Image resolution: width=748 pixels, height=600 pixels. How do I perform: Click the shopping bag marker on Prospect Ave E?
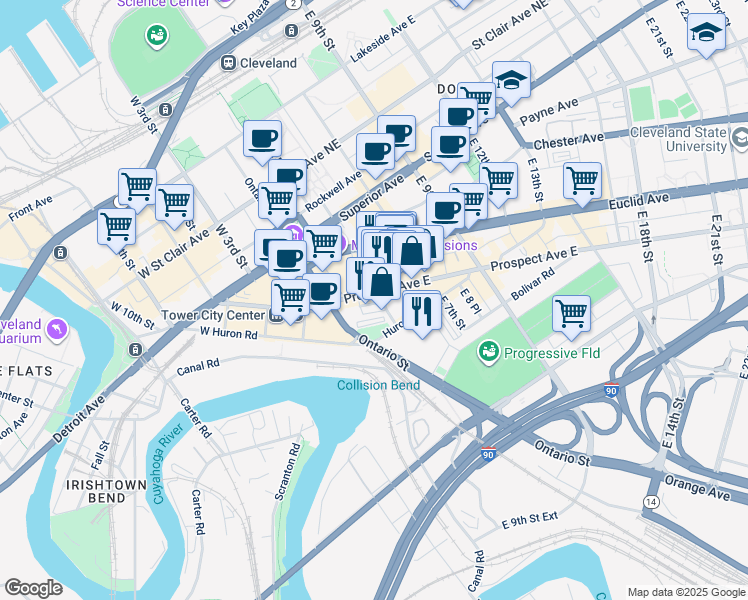tap(381, 286)
